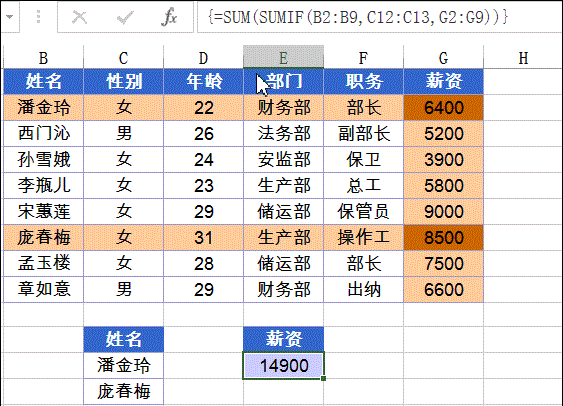Select column E header

click(x=283, y=57)
